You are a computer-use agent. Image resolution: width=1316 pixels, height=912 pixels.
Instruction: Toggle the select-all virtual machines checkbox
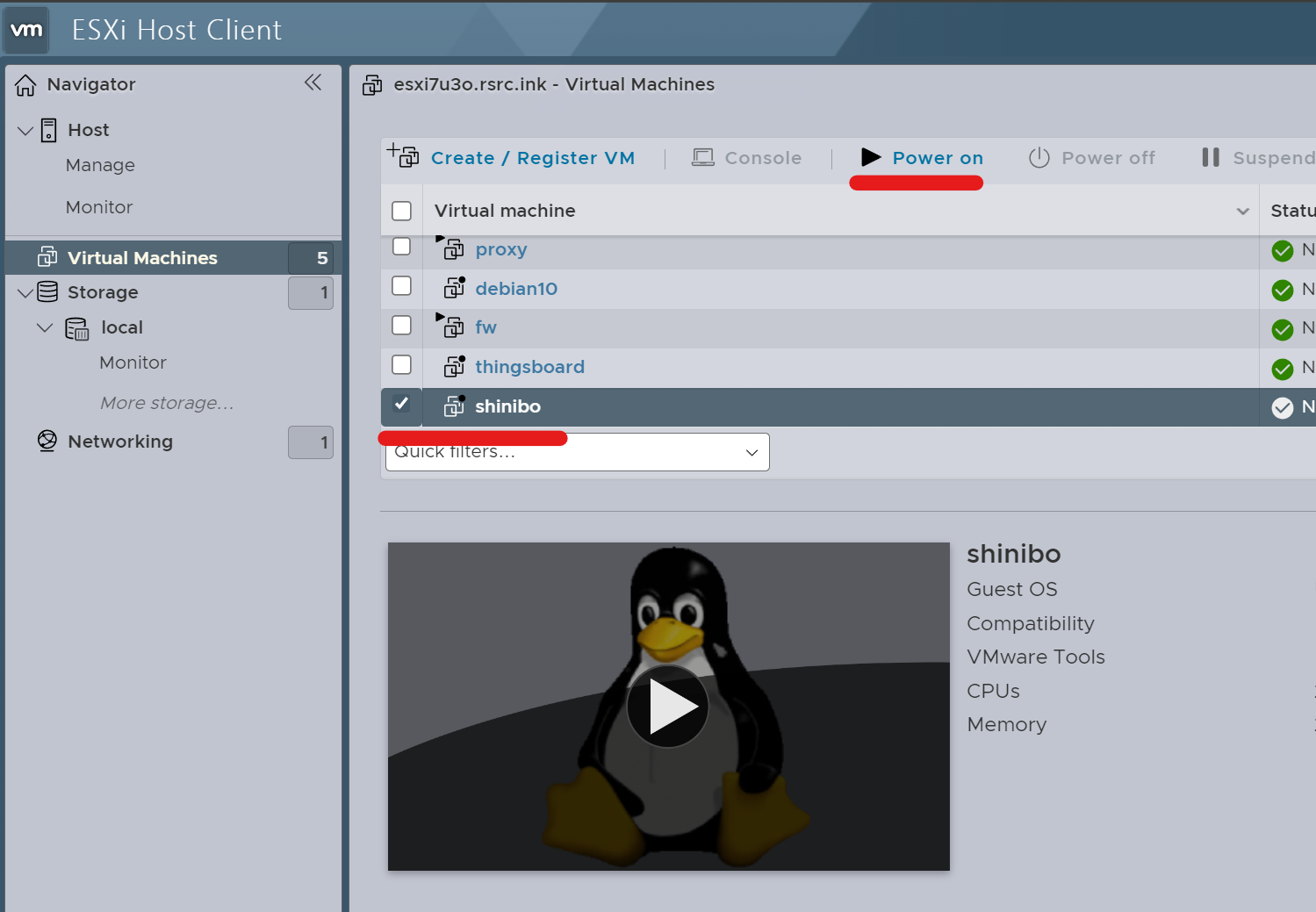tap(401, 211)
